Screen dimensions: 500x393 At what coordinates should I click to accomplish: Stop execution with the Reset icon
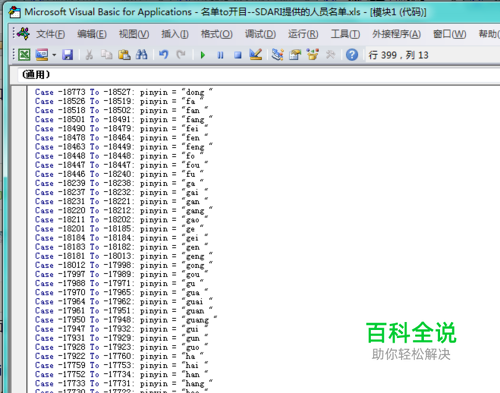click(238, 55)
